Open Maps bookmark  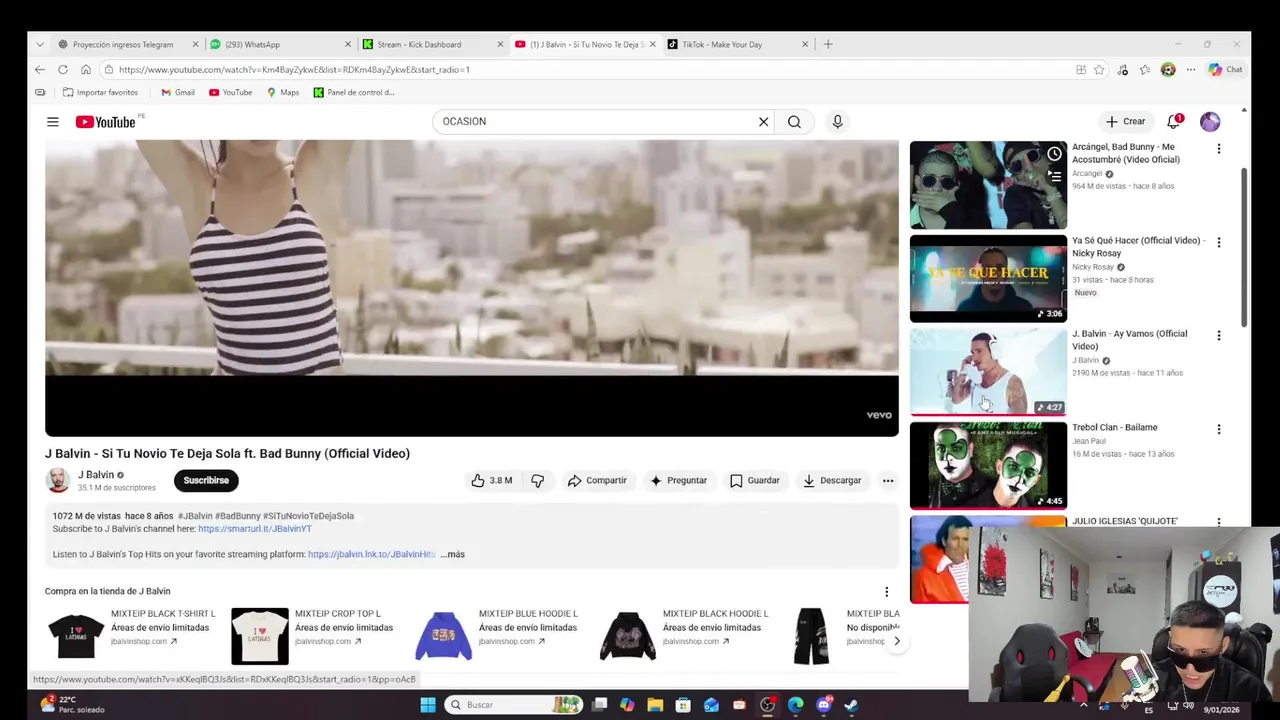[282, 92]
